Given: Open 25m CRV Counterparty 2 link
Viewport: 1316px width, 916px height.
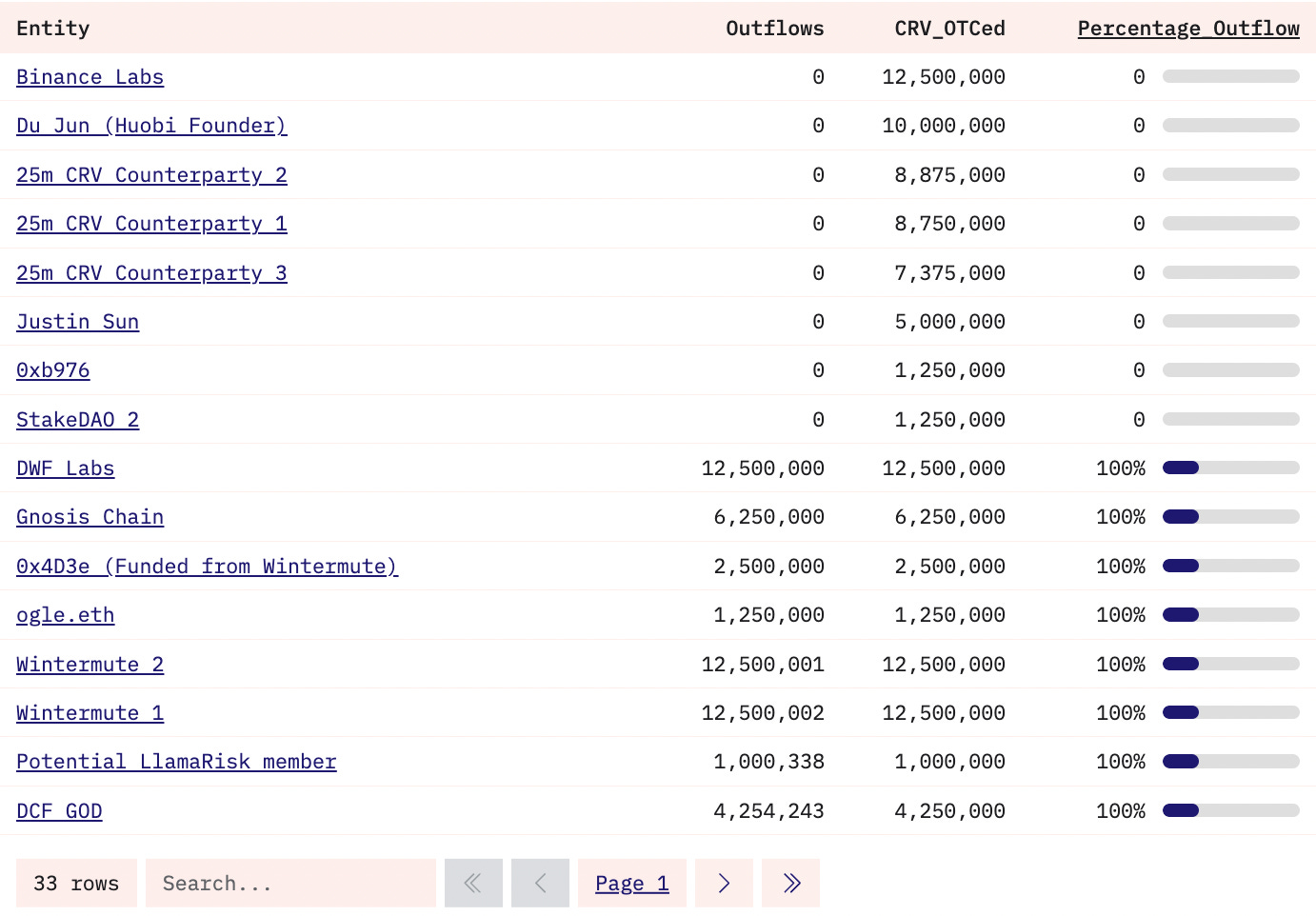Looking at the screenshot, I should [151, 175].
